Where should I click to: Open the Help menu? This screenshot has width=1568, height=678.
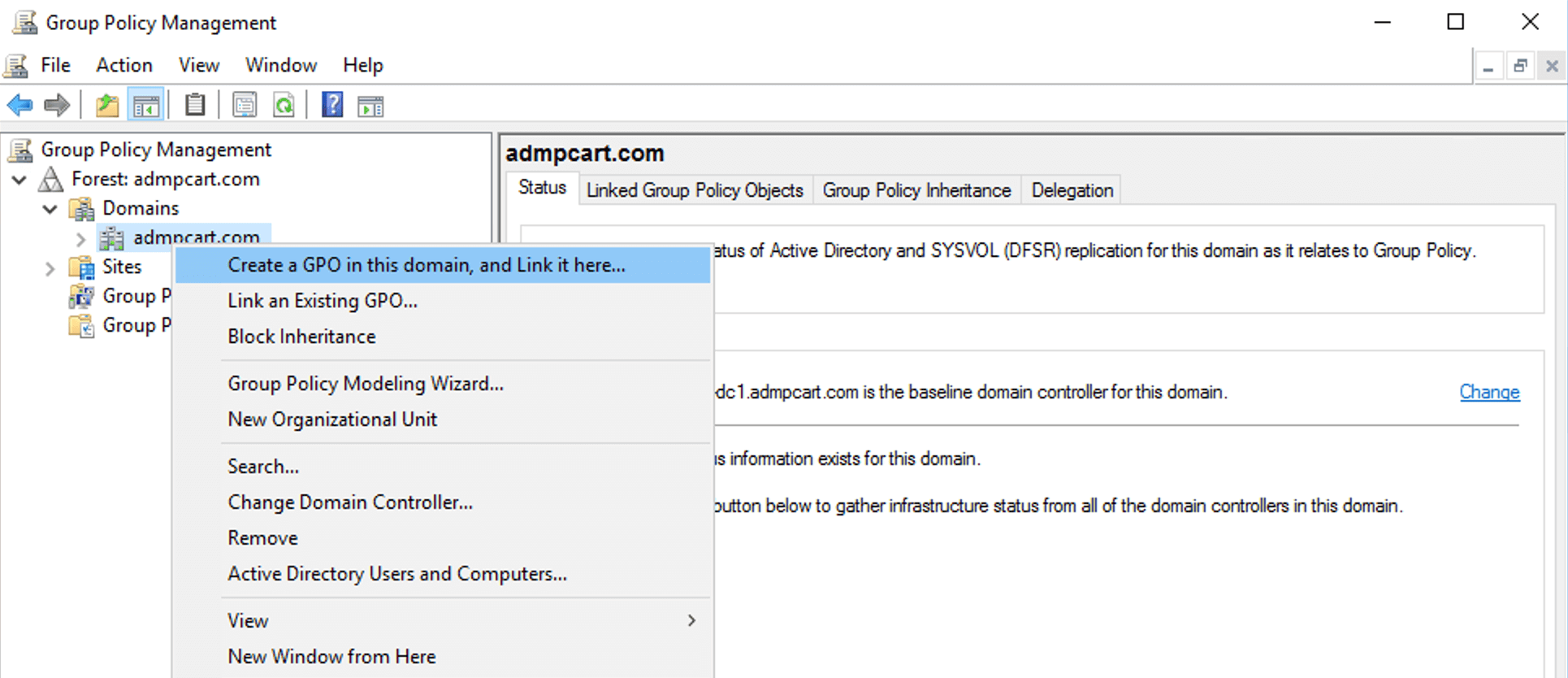(362, 65)
